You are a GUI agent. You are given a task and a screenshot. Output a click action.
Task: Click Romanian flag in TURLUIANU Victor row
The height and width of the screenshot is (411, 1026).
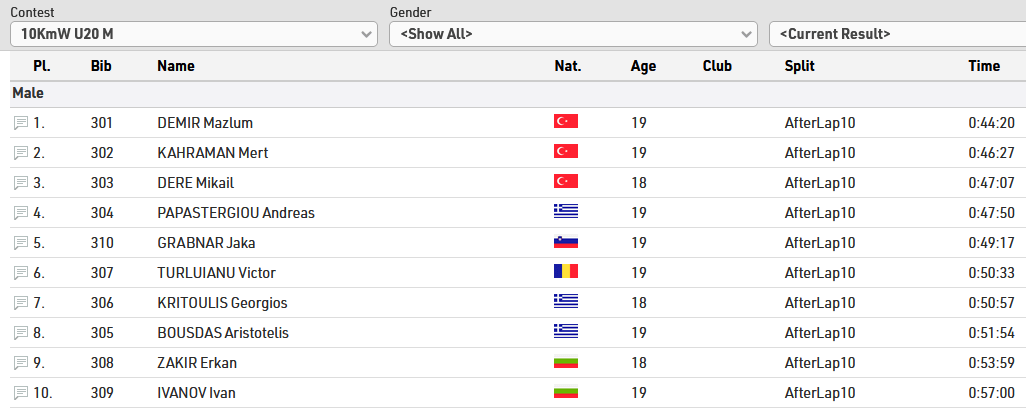click(x=566, y=272)
